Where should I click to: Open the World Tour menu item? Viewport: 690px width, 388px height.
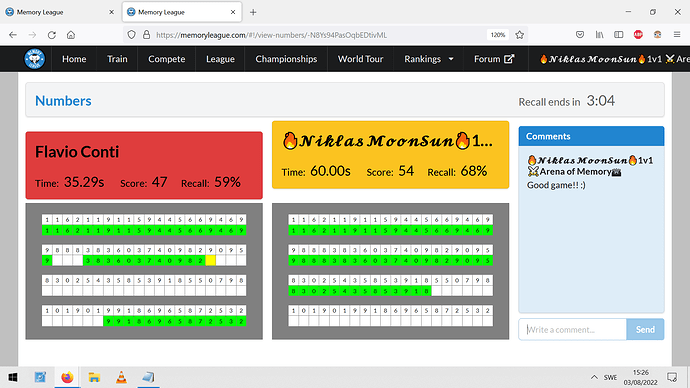coord(360,59)
